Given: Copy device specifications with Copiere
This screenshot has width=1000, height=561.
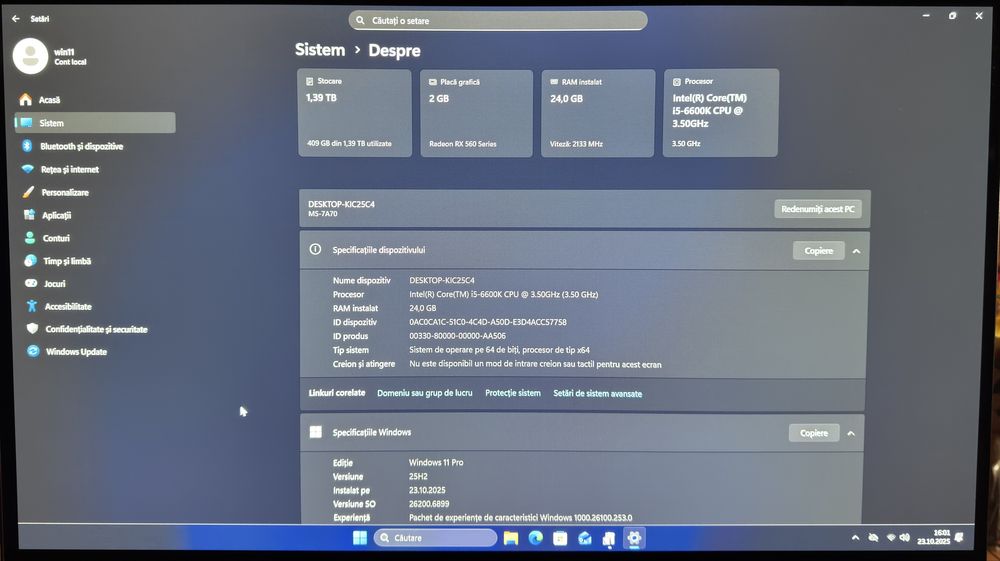Looking at the screenshot, I should coord(818,251).
